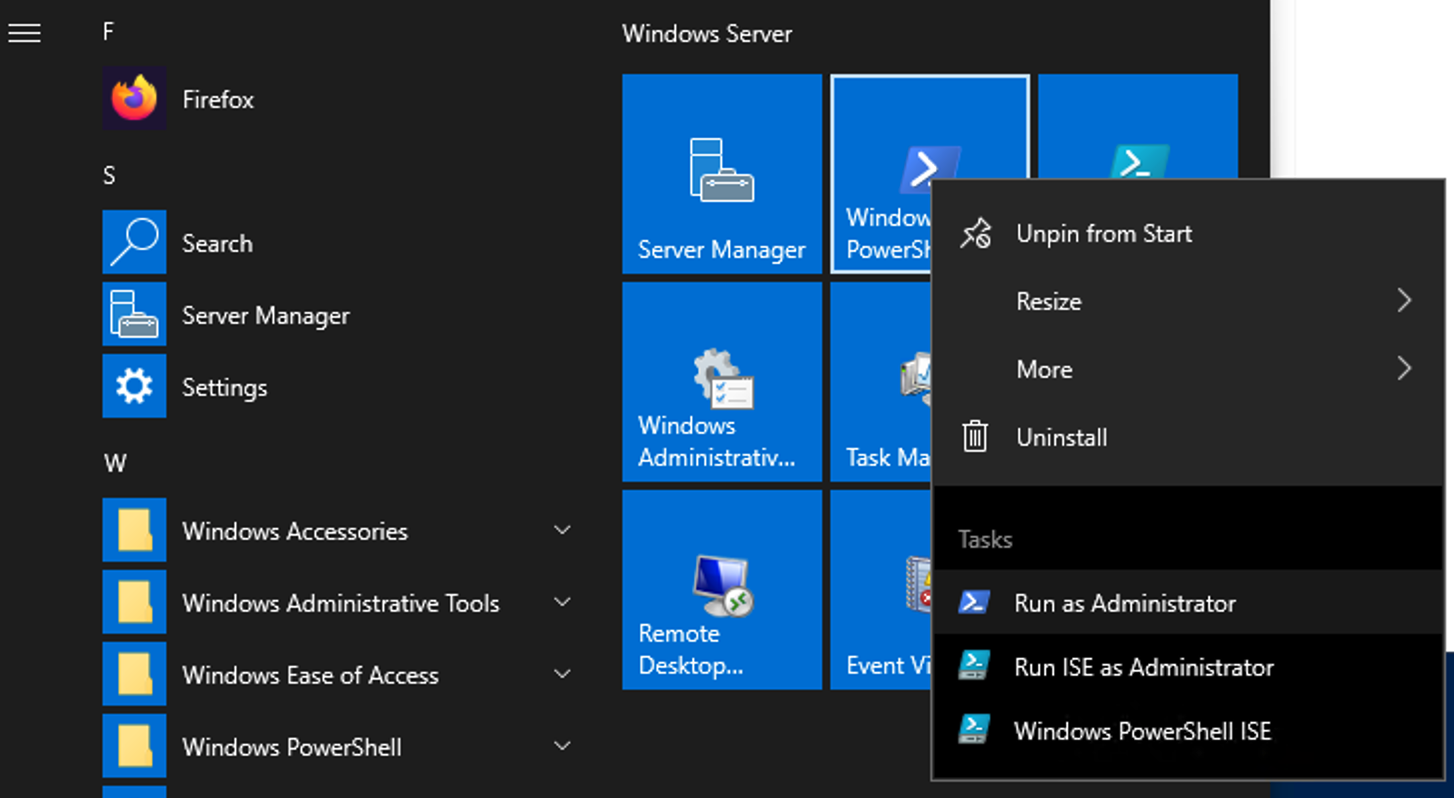
Task: Launch Firefox from the app list
Action: click(x=217, y=100)
